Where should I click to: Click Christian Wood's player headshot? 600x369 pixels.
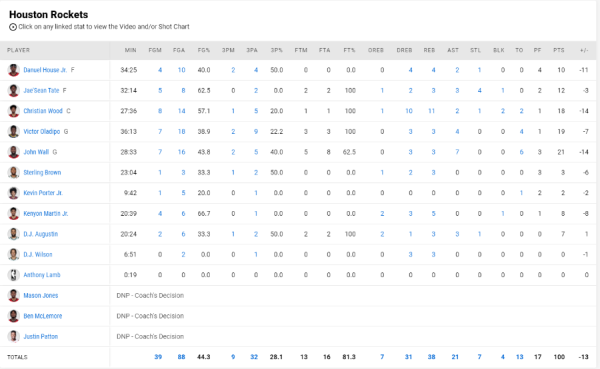click(x=13, y=111)
